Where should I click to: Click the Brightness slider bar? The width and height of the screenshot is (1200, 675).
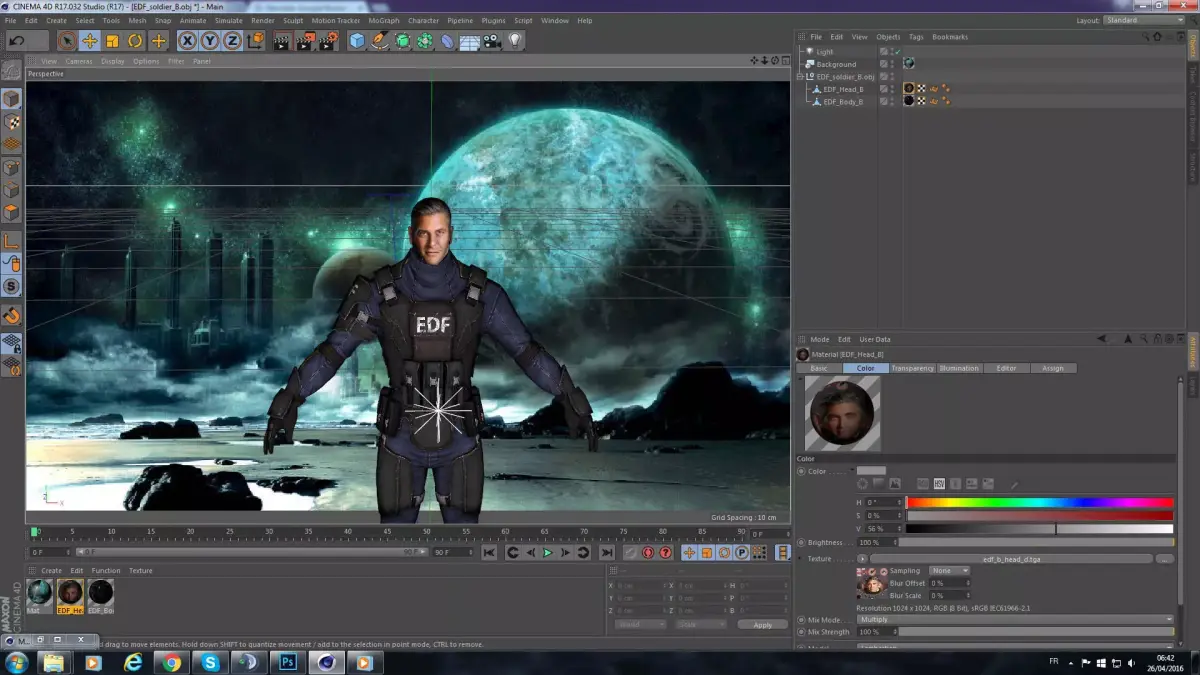[x=1035, y=542]
